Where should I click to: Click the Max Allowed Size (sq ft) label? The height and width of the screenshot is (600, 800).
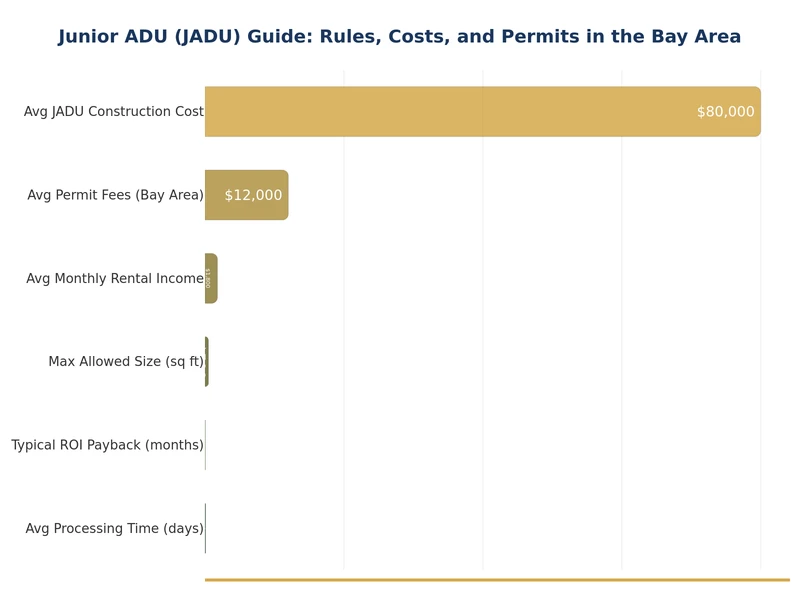[126, 362]
